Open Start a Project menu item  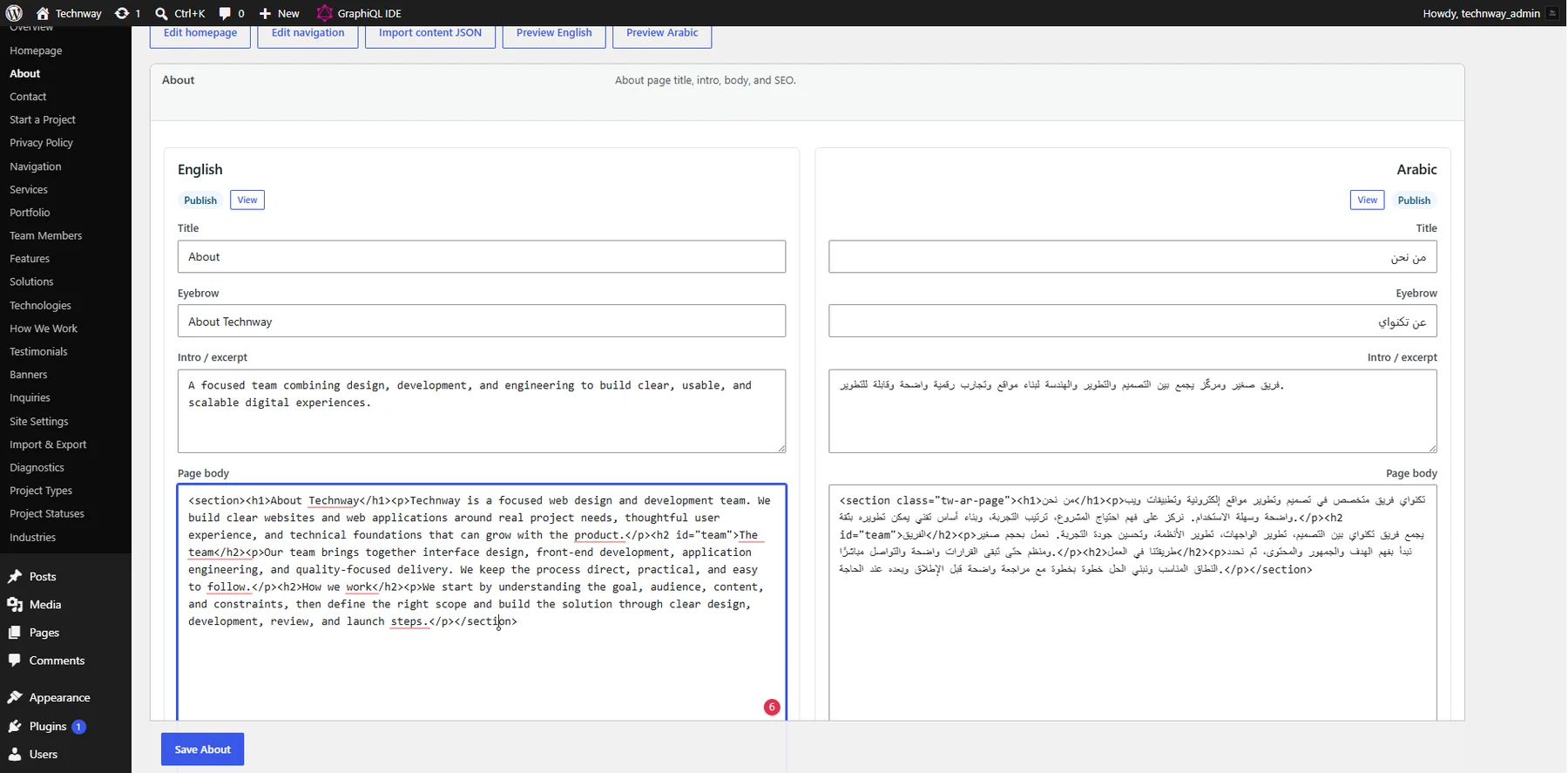[43, 119]
